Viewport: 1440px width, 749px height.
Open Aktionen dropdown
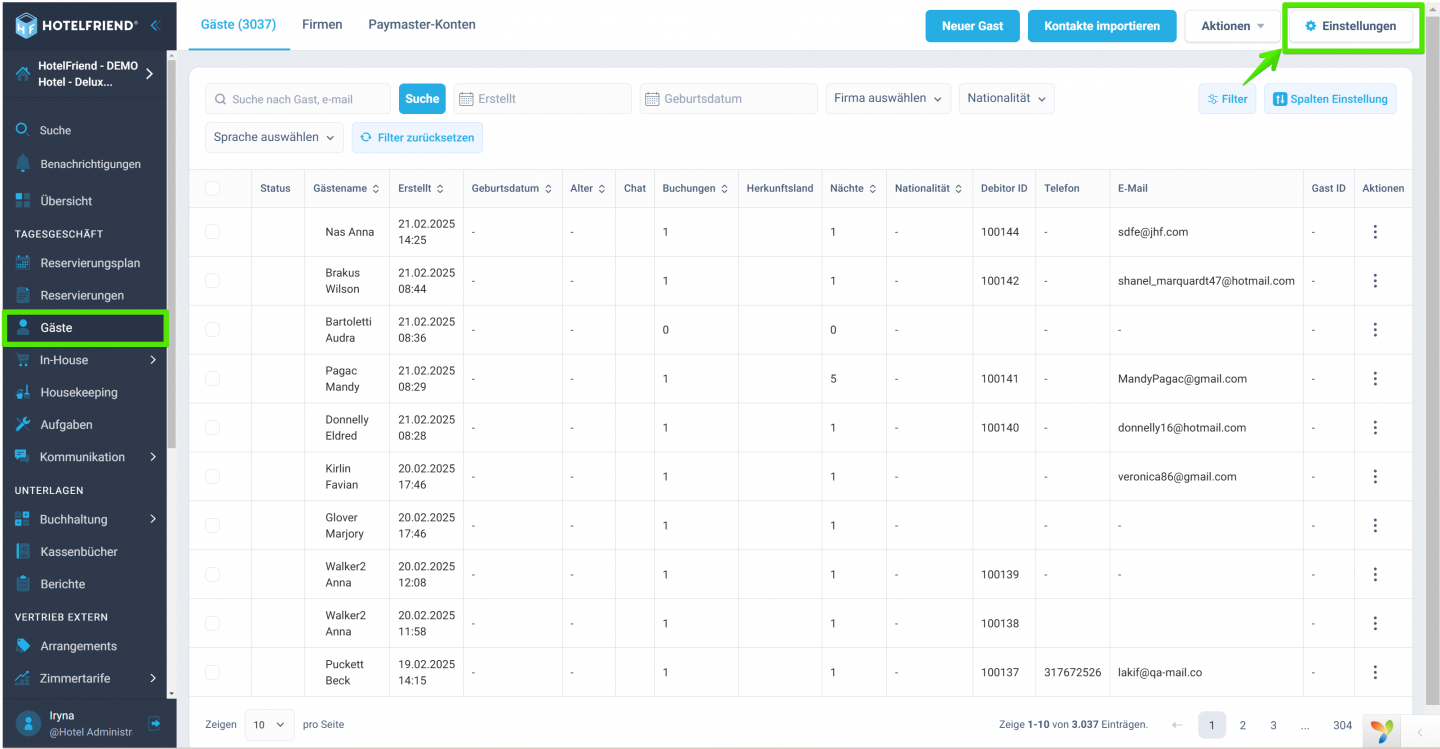(x=1233, y=26)
